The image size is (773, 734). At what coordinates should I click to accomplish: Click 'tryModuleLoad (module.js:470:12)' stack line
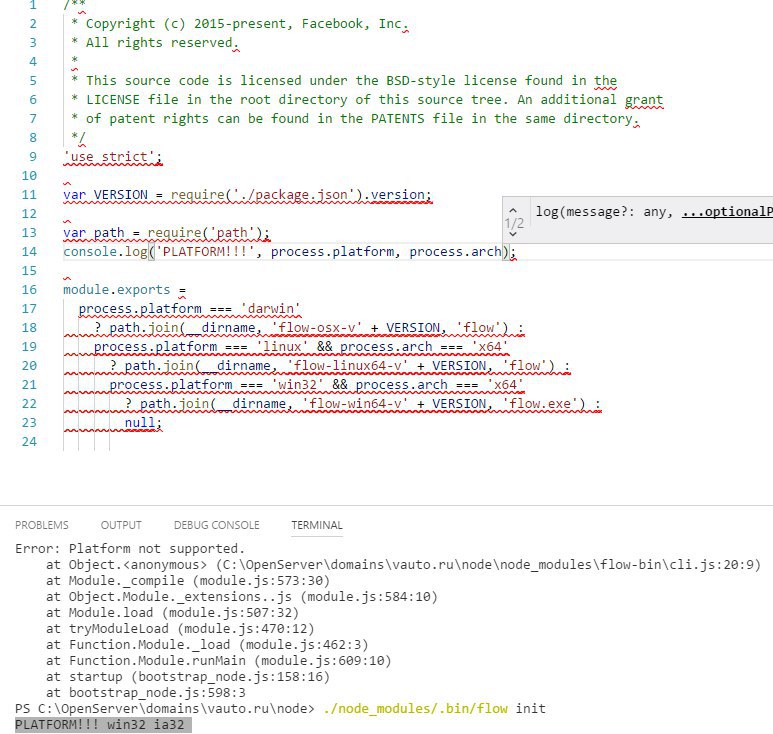191,629
